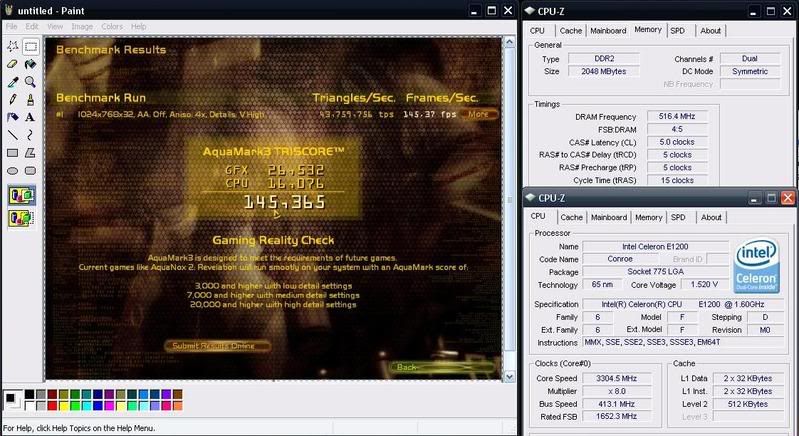799x436 pixels.
Task: Click the FSB:DRAM ratio value 4:5
Action: click(677, 129)
